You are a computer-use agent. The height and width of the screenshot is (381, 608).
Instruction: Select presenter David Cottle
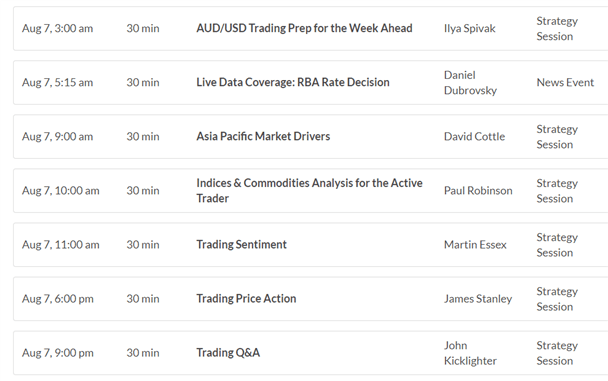click(474, 136)
